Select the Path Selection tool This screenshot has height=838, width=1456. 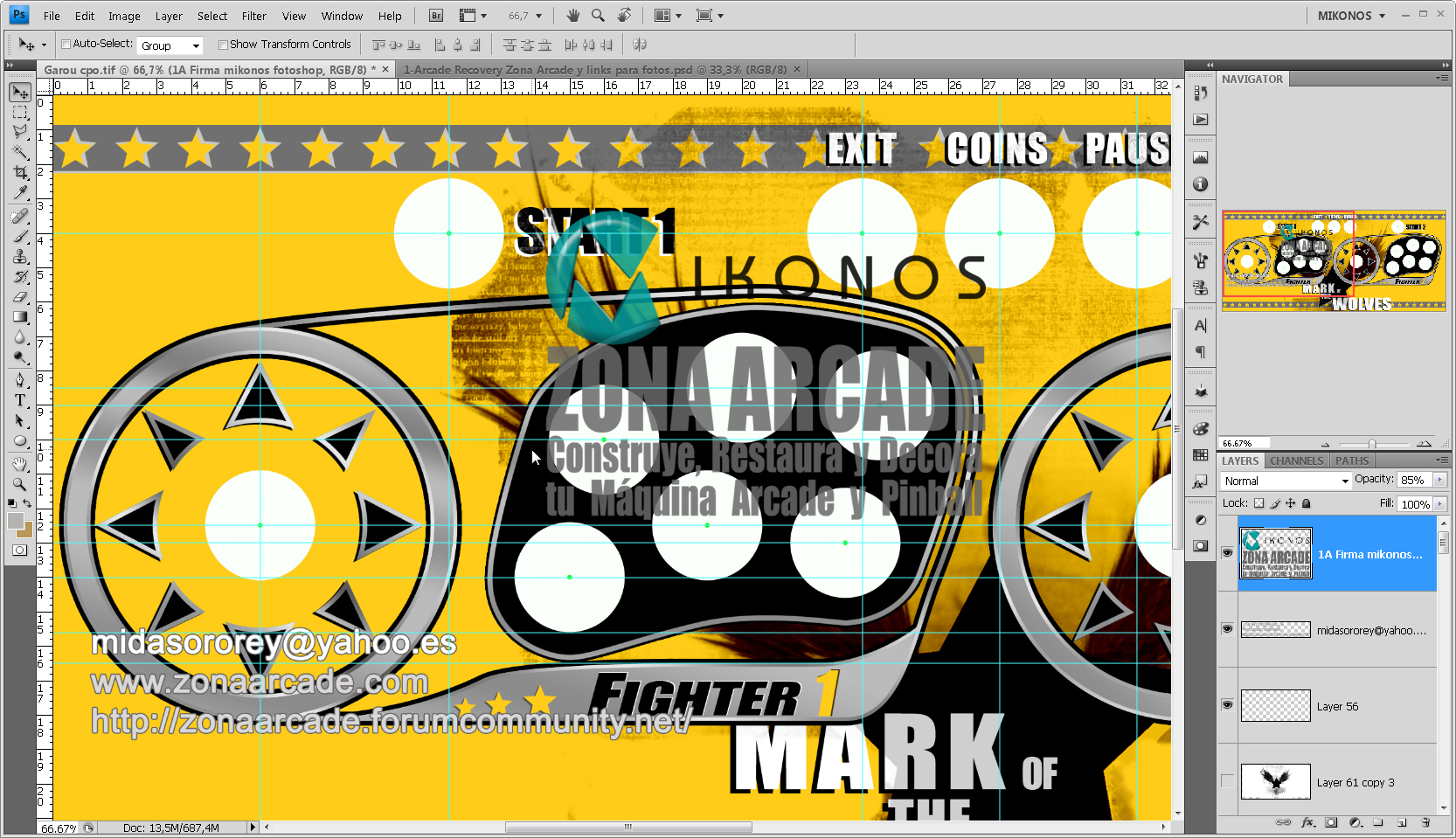click(x=20, y=420)
